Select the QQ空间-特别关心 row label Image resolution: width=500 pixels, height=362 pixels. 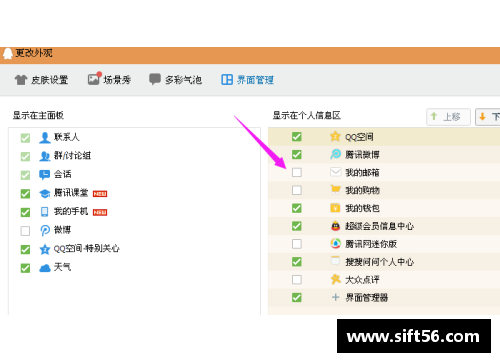(x=87, y=249)
